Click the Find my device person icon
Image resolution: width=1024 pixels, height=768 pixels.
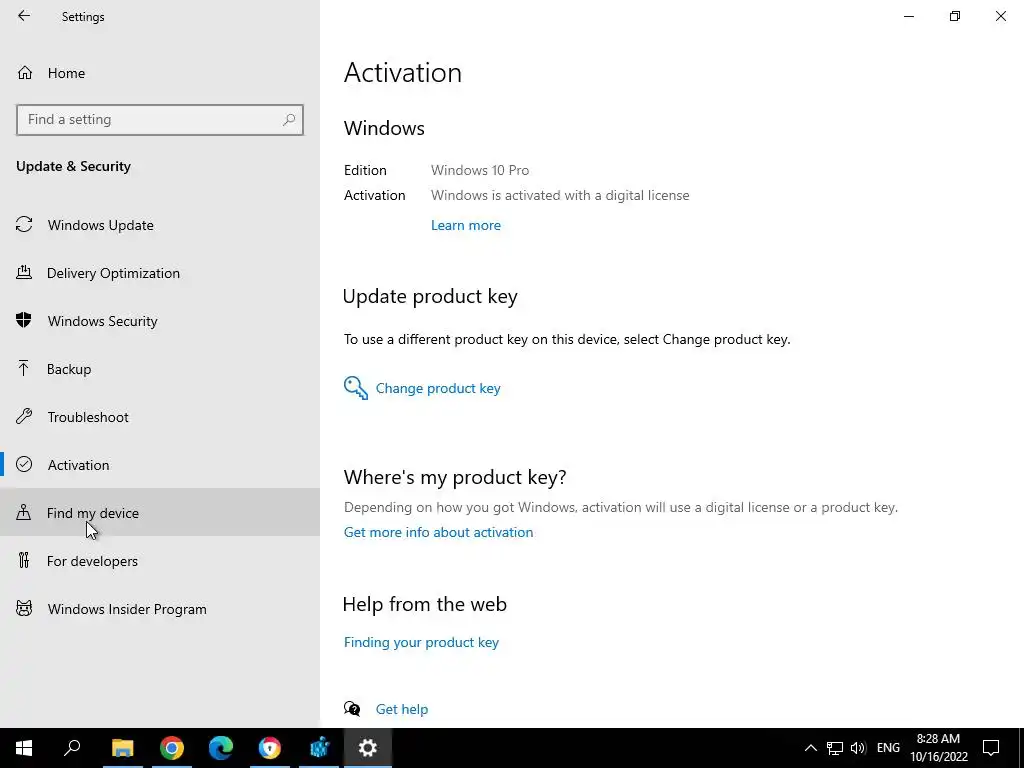click(x=24, y=512)
